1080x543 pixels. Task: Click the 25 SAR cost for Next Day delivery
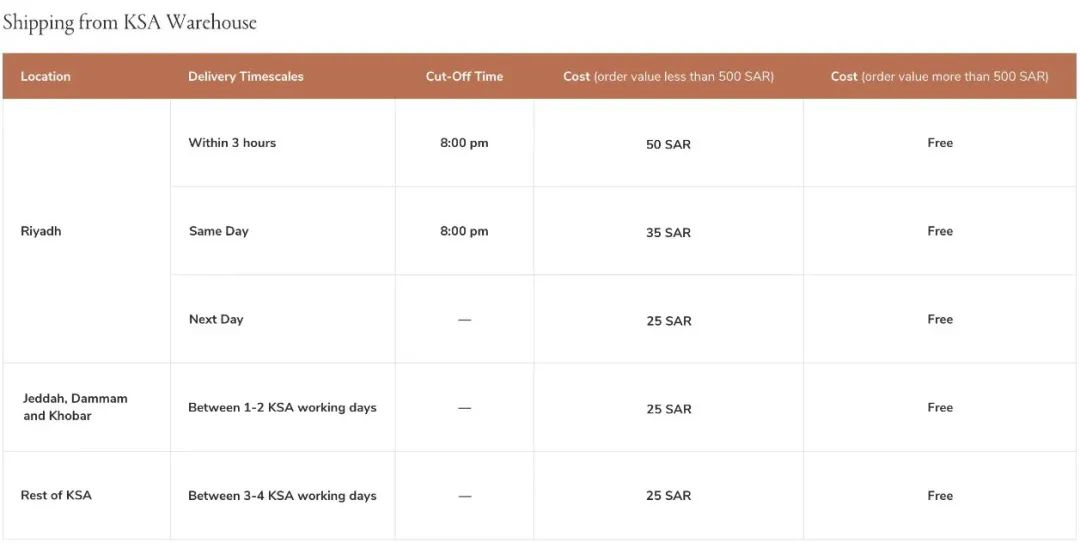(668, 320)
